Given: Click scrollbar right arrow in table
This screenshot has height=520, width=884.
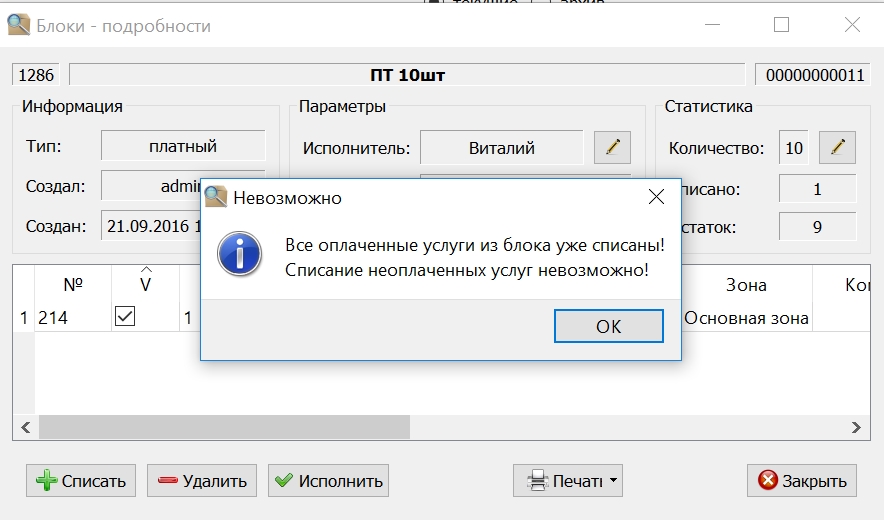Looking at the screenshot, I should 856,428.
